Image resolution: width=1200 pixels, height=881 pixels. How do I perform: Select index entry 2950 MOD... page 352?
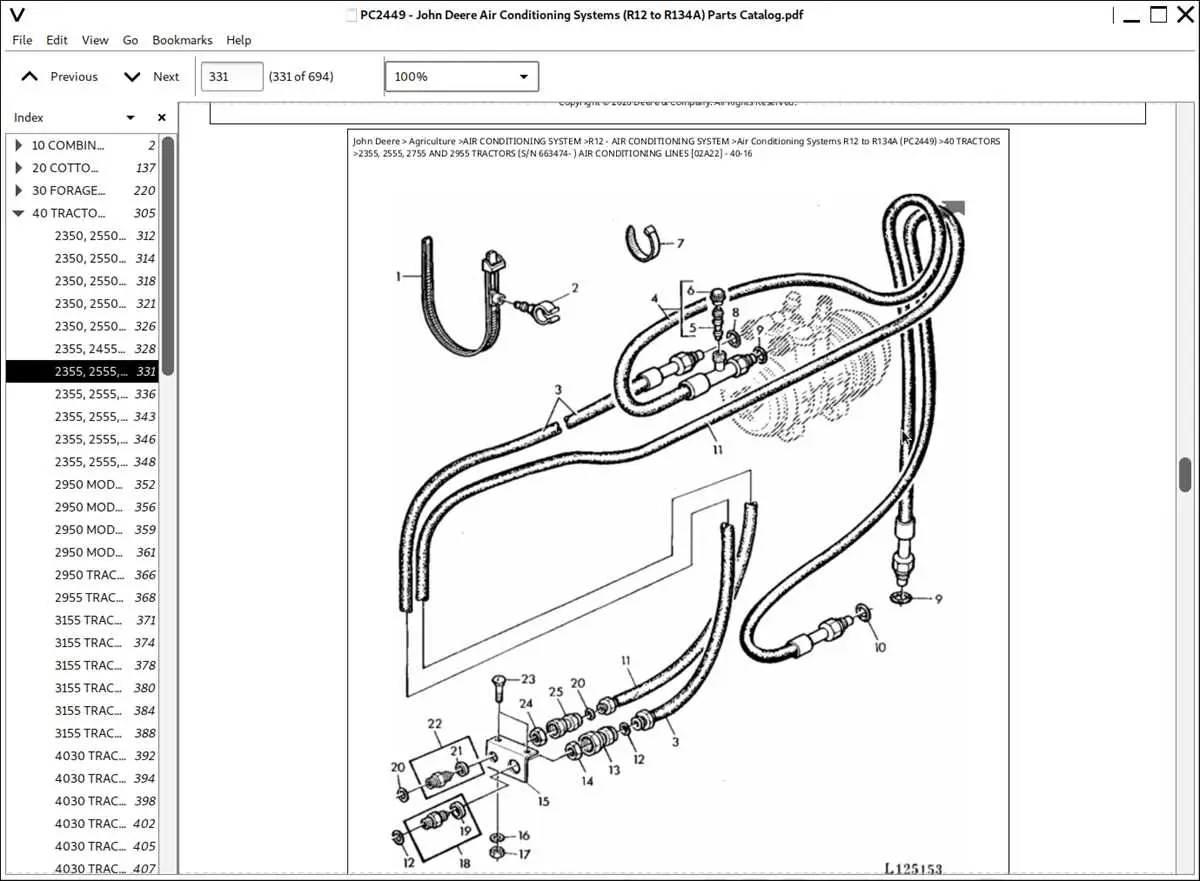[82, 485]
